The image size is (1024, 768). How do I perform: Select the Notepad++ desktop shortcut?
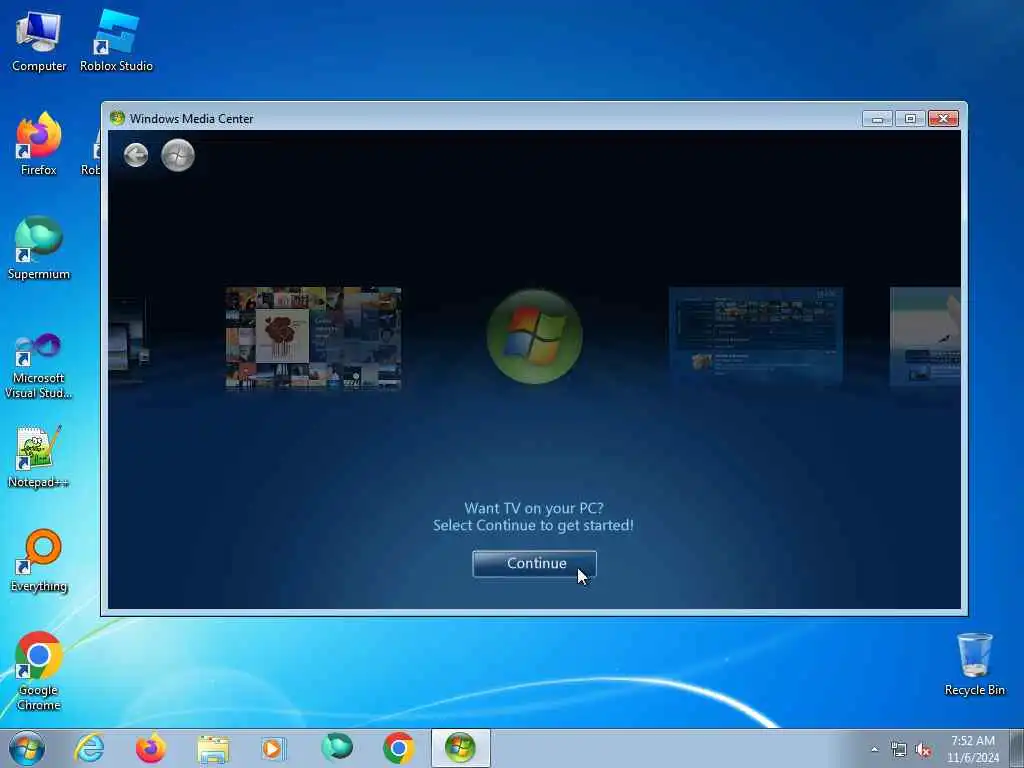point(39,457)
